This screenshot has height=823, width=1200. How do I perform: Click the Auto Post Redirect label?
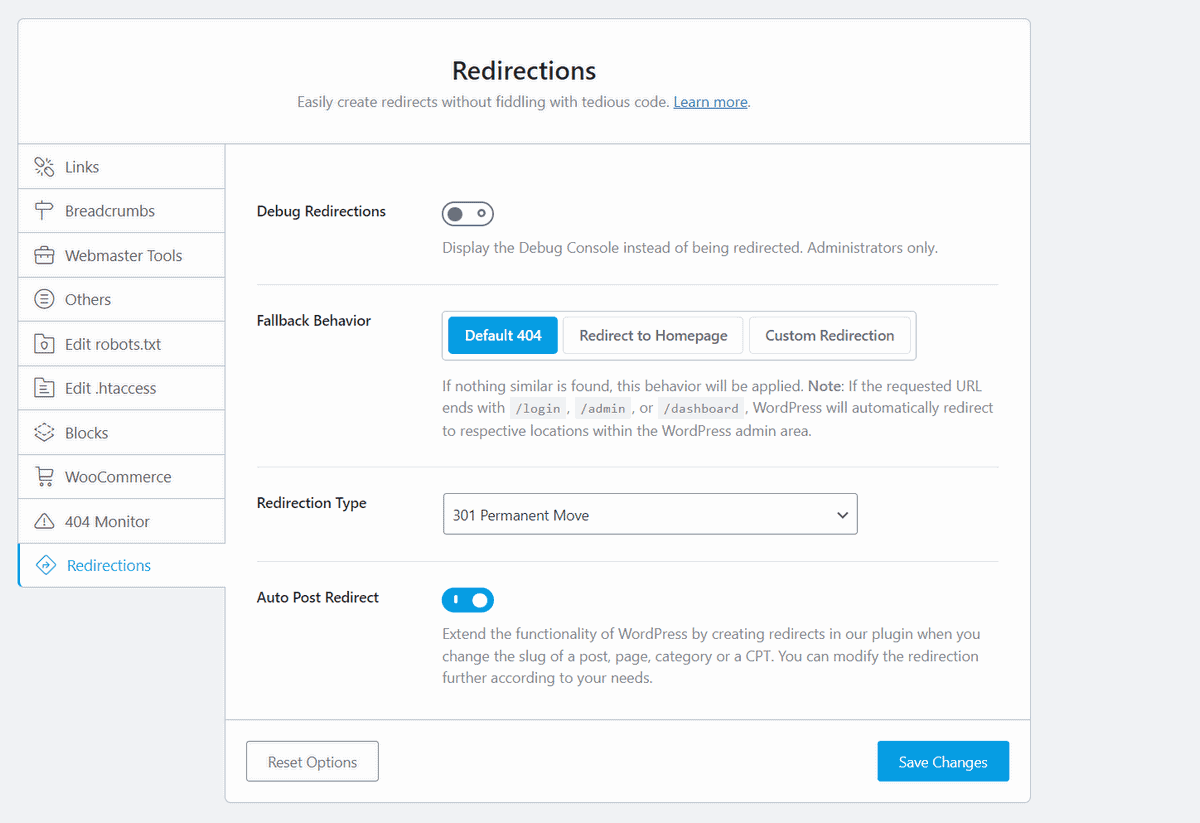tap(318, 597)
